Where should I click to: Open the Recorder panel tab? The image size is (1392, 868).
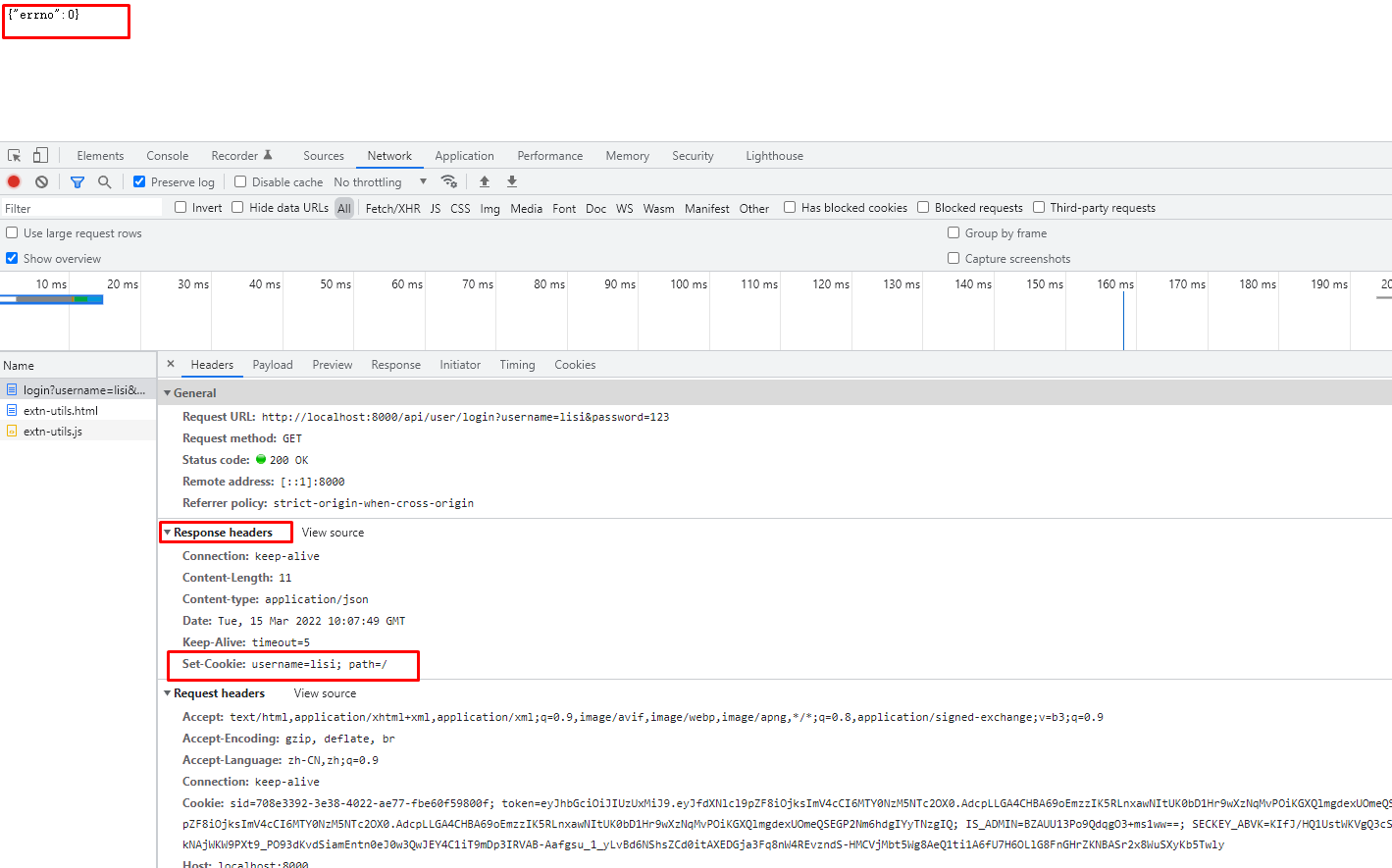tap(241, 156)
